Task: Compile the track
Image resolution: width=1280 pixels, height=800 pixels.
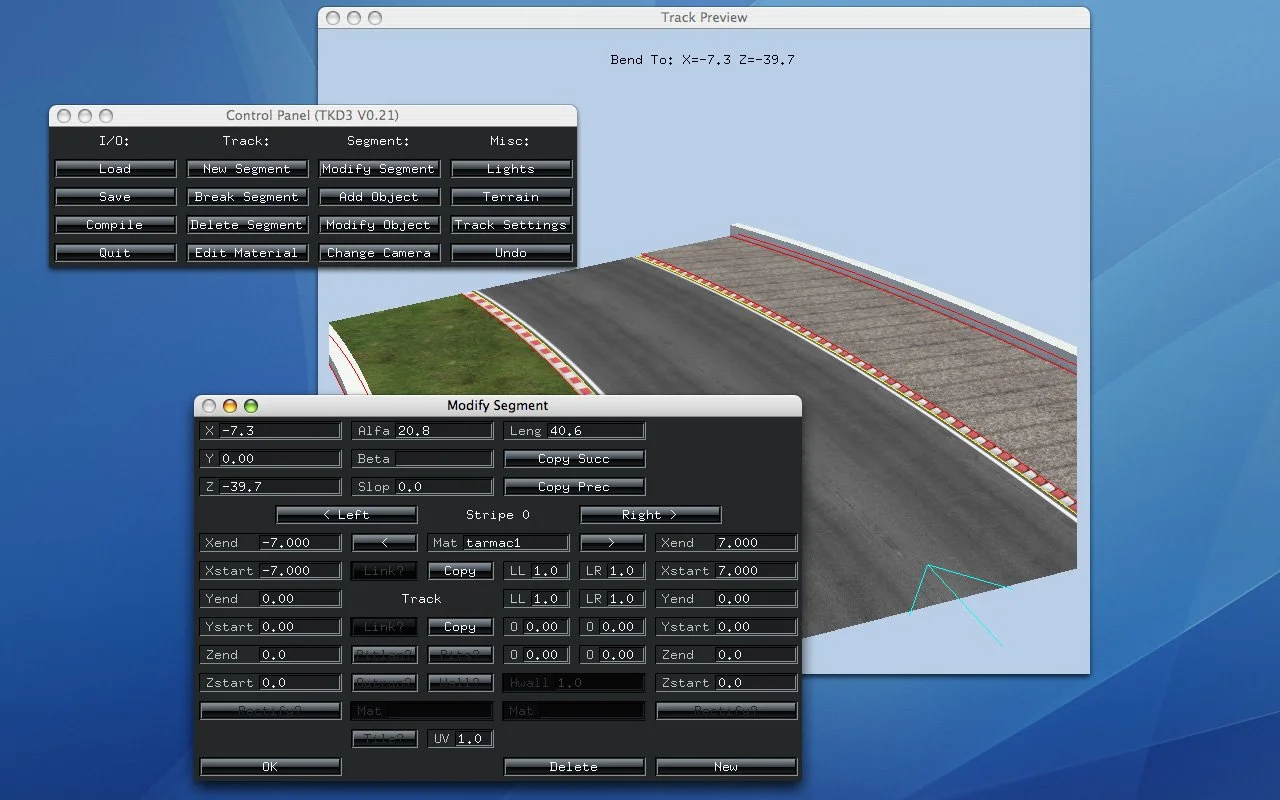Action: click(x=115, y=224)
